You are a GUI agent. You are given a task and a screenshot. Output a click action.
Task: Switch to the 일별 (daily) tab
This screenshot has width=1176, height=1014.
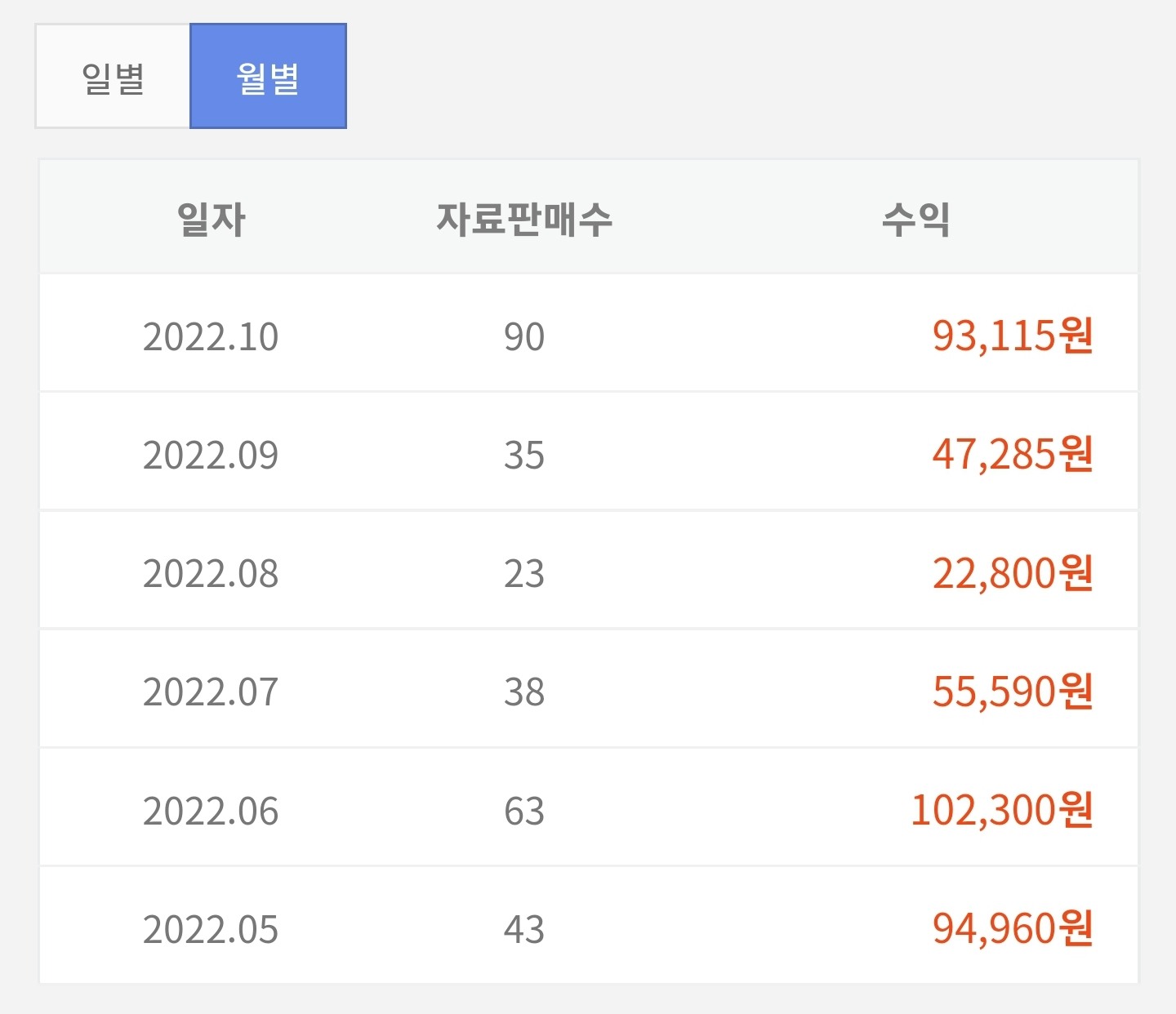pos(112,76)
